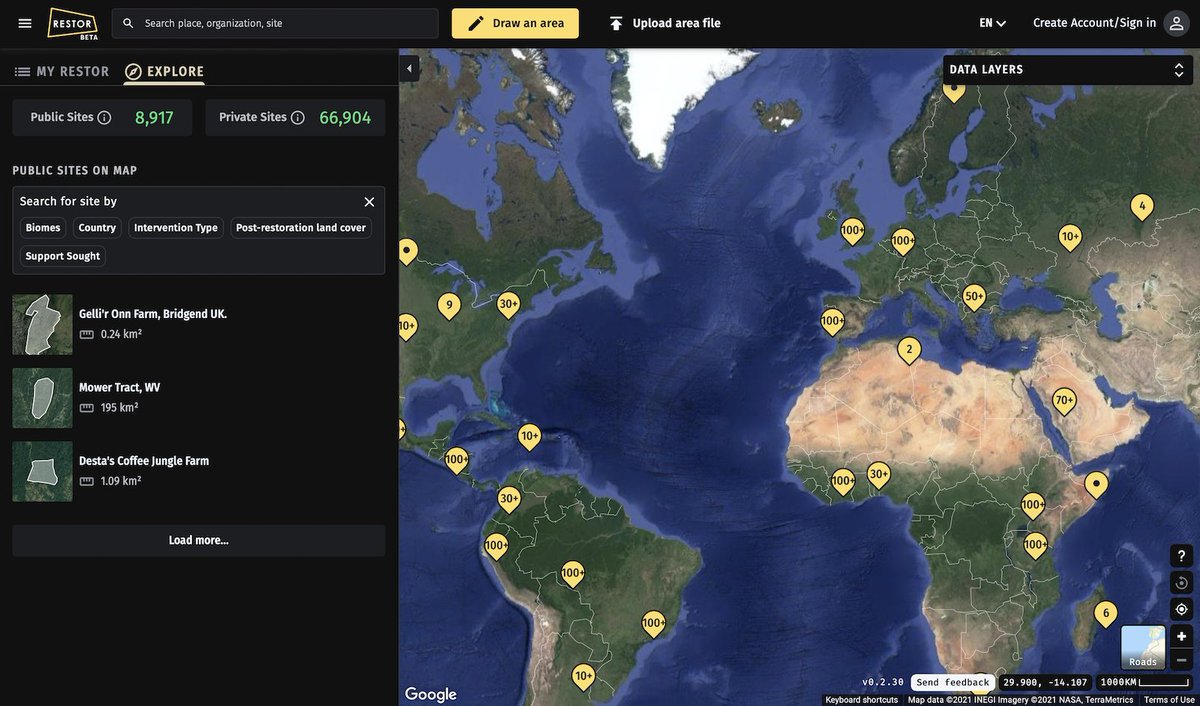Click the single site pin in Somalia
The image size is (1200, 706).
coord(1096,484)
